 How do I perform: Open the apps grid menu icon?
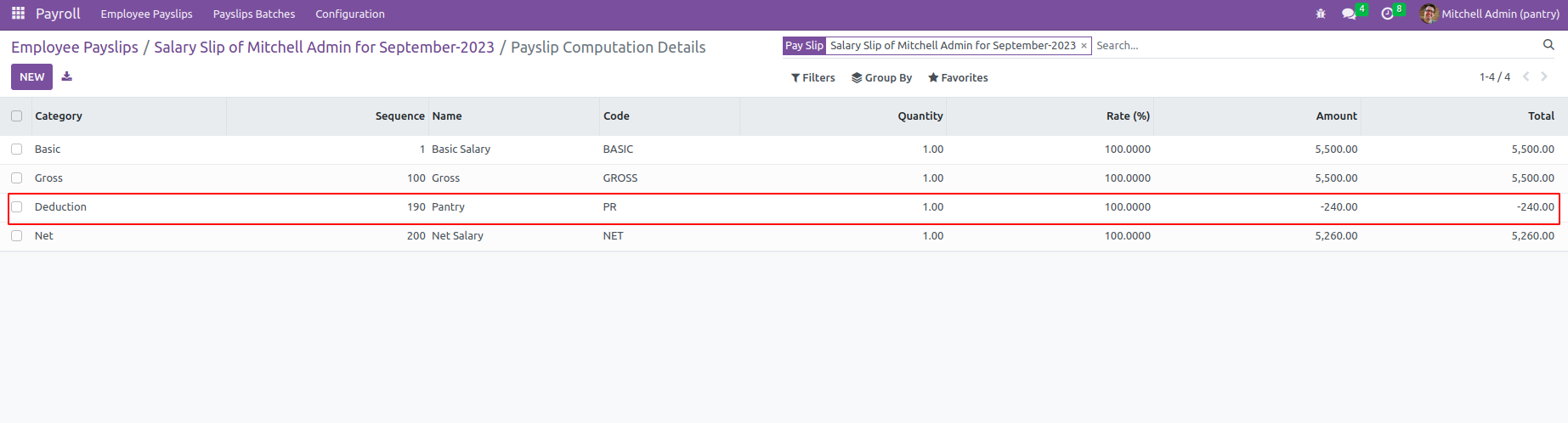18,14
